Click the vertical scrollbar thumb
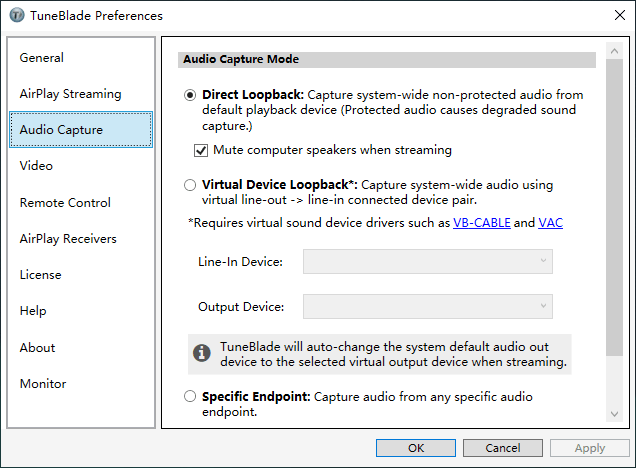The height and width of the screenshot is (468, 636). [614, 208]
